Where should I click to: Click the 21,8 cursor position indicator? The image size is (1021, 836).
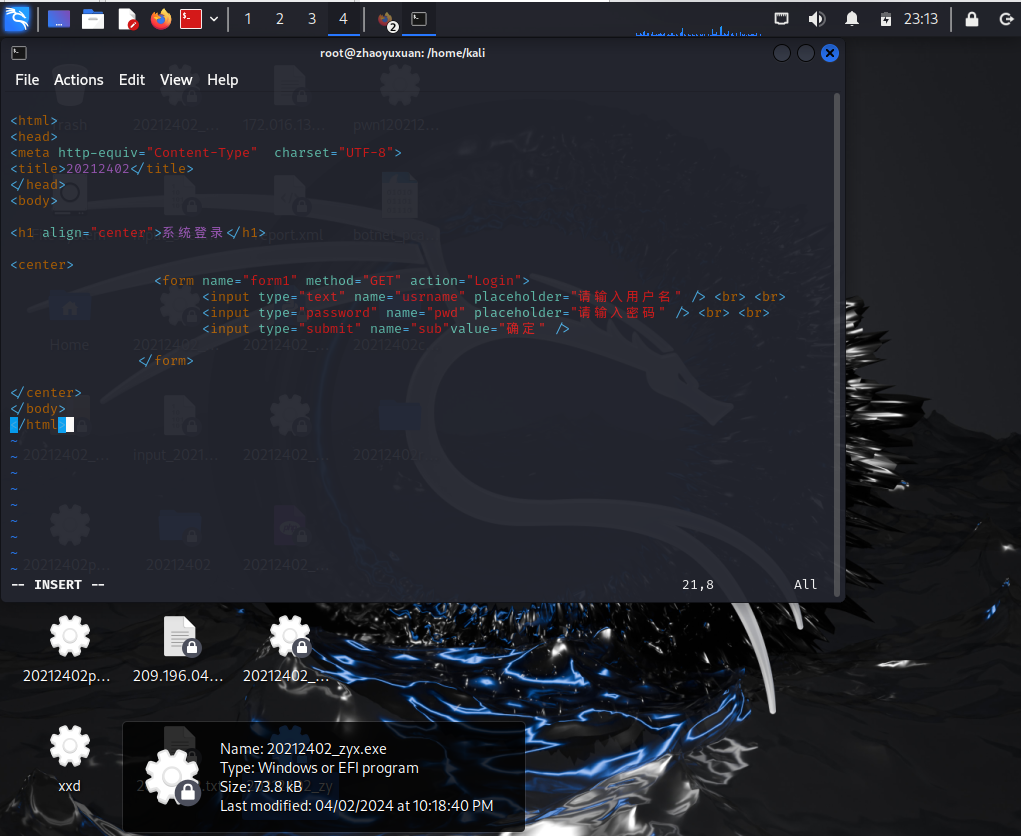tap(698, 585)
